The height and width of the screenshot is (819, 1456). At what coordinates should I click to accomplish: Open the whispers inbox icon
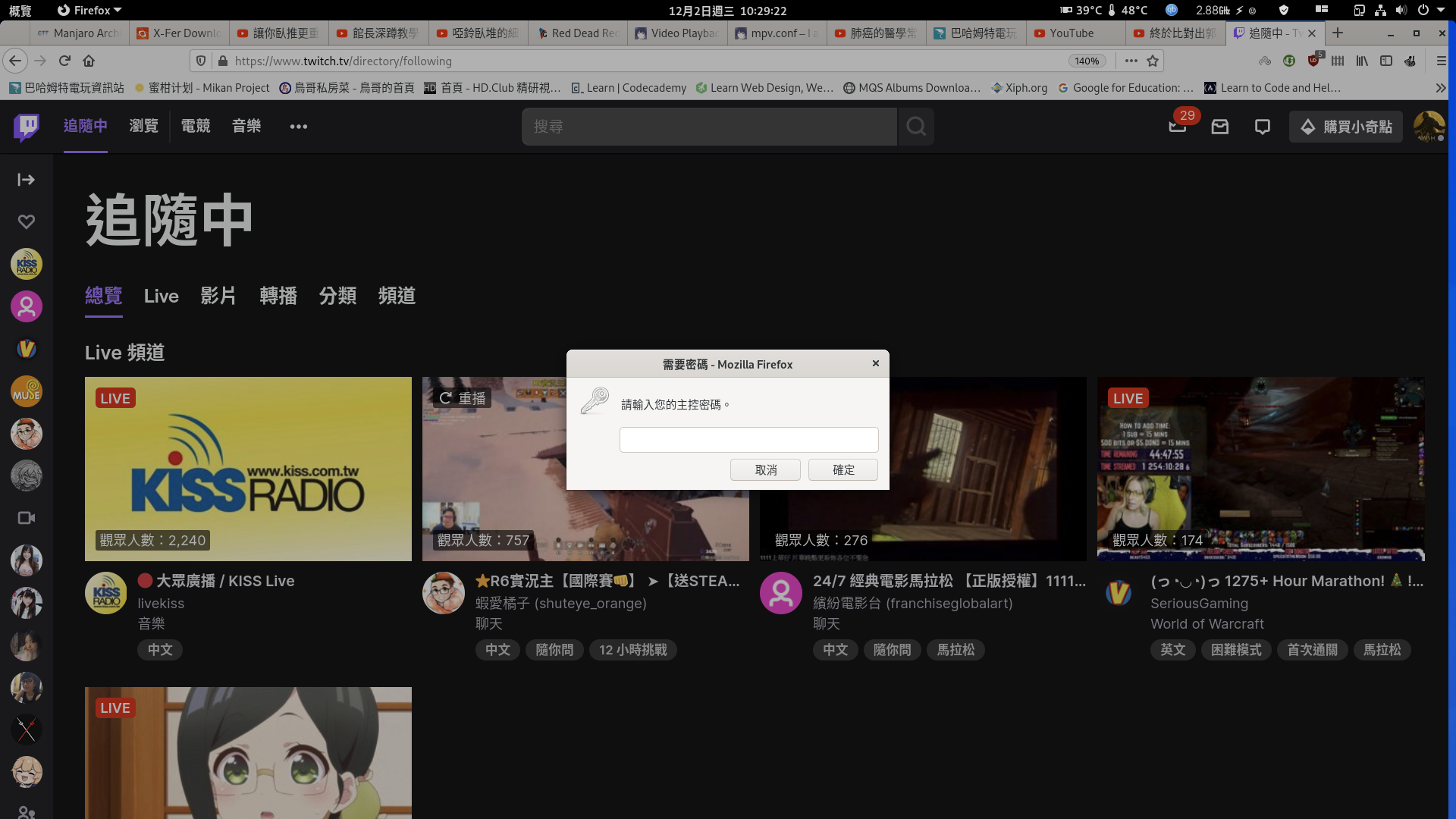[x=1219, y=127]
